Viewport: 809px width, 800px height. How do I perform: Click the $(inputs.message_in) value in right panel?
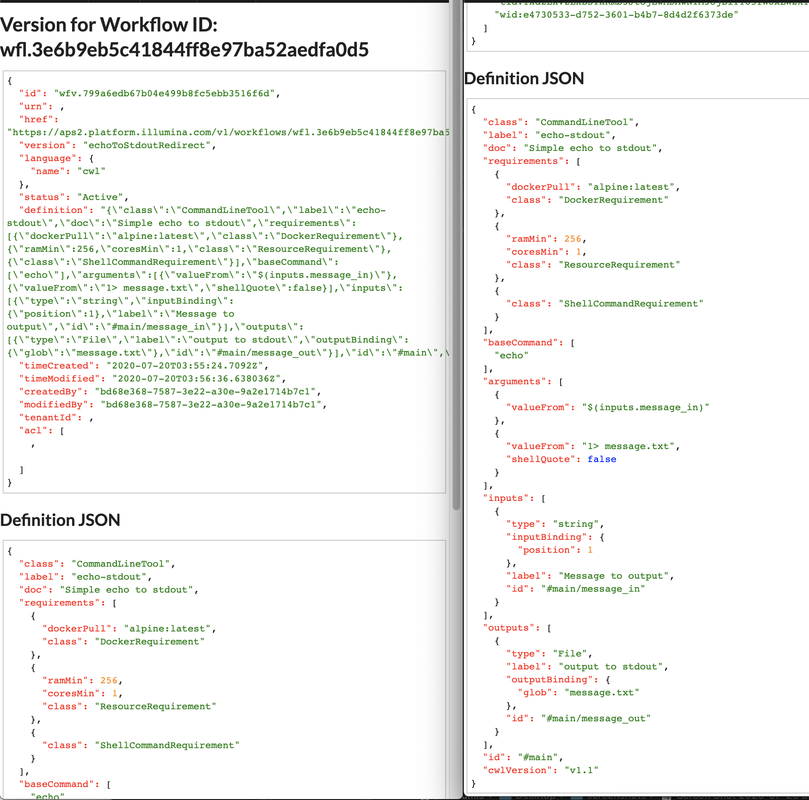point(645,407)
